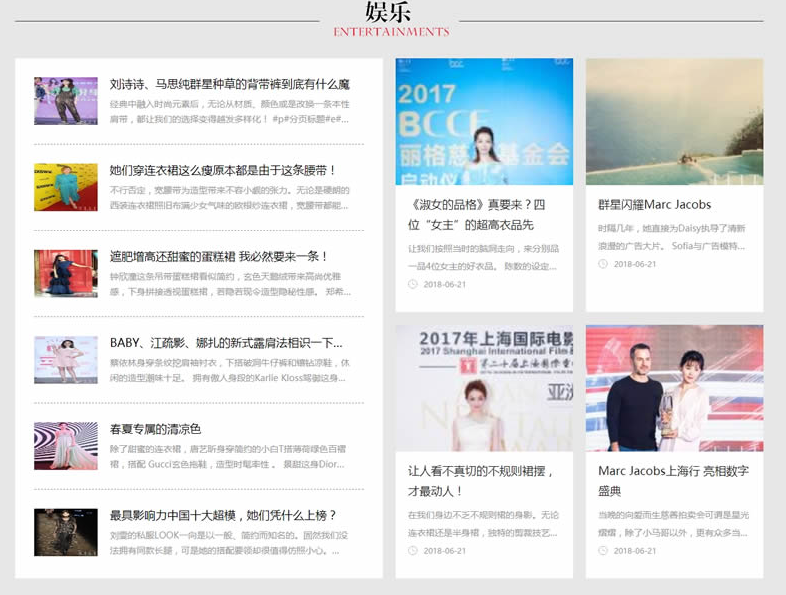Click summary text under 春夏专属的清凉色
The height and width of the screenshot is (595, 786).
pos(228,456)
